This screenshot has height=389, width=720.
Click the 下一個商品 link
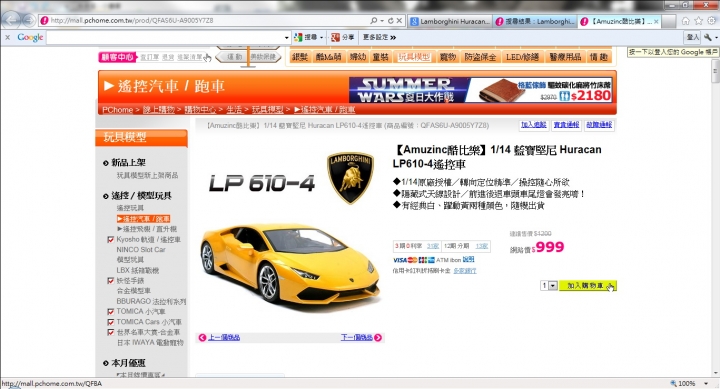coord(356,338)
